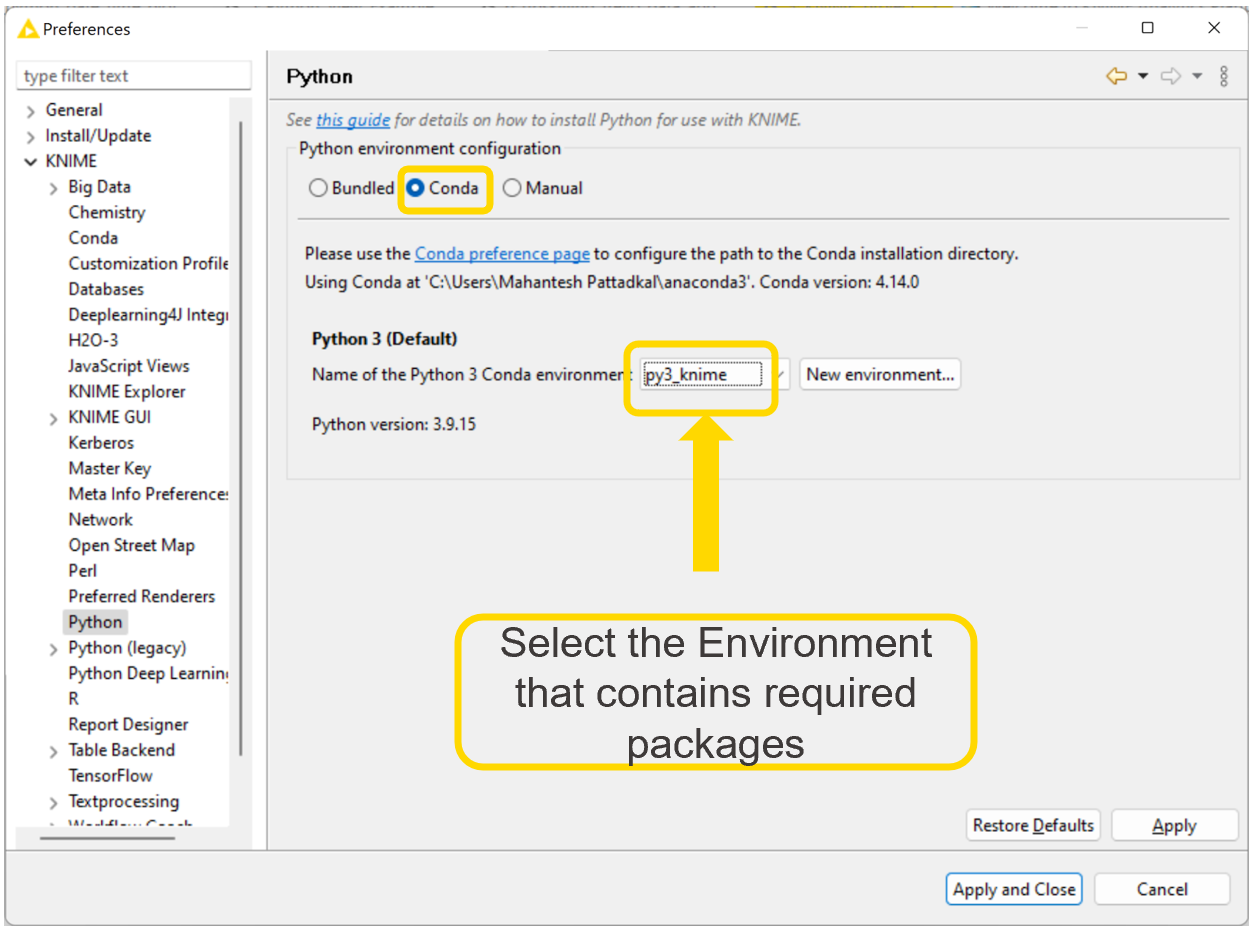Select Report Designer tree item

128,724
